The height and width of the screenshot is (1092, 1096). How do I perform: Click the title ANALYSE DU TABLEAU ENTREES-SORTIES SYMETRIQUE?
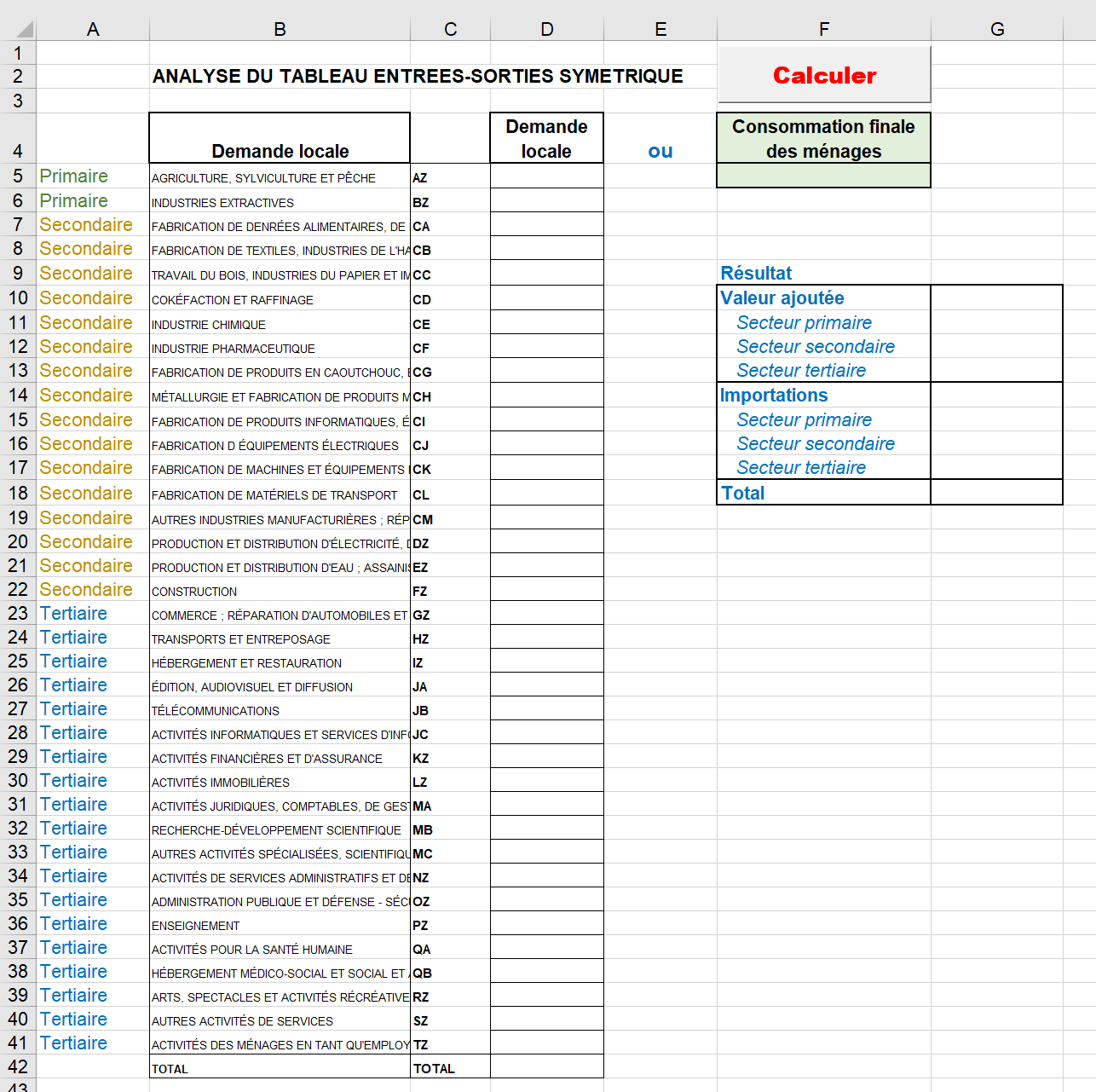click(x=418, y=76)
